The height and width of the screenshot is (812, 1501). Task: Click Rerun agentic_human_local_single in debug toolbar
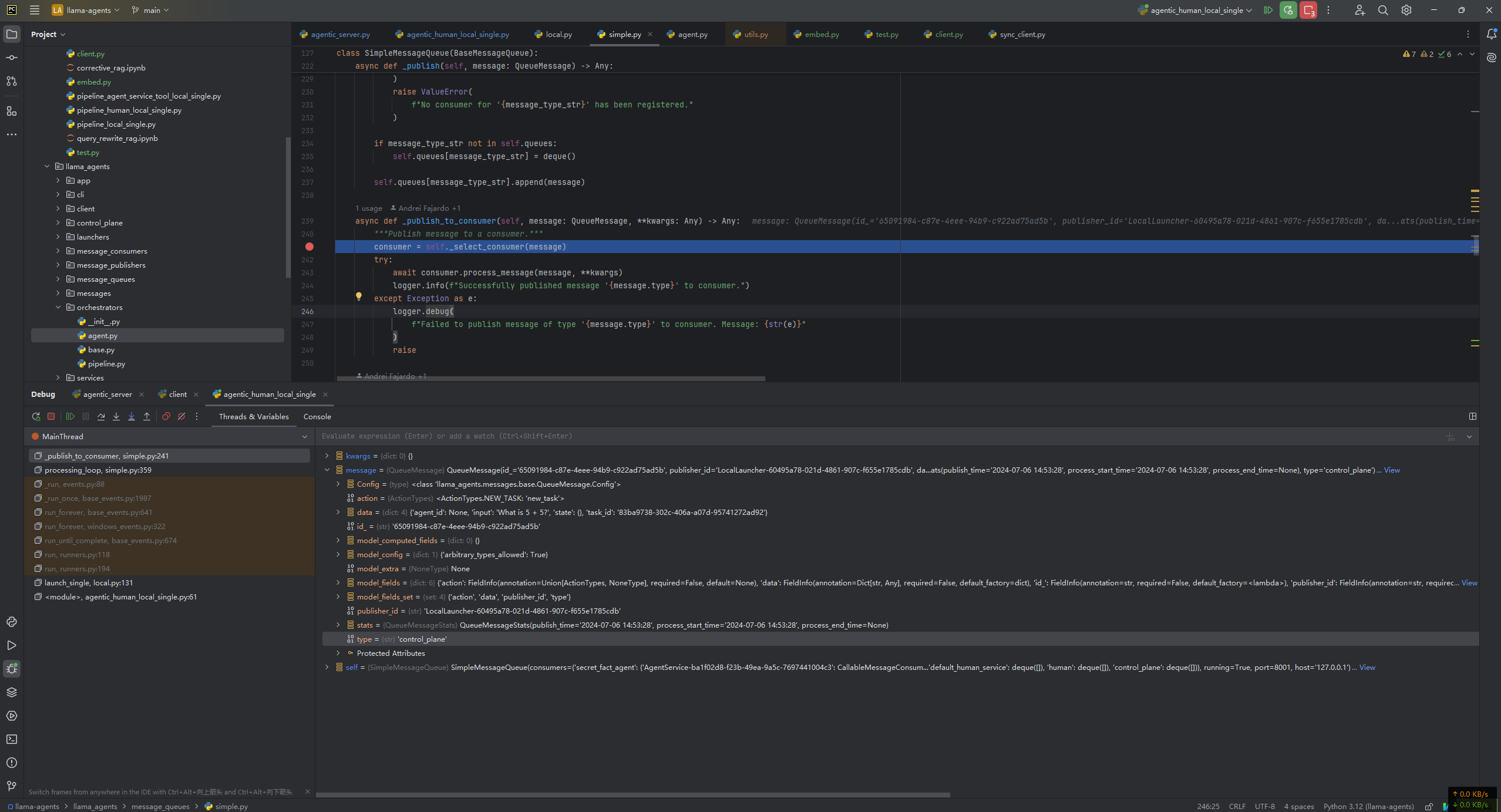point(36,416)
